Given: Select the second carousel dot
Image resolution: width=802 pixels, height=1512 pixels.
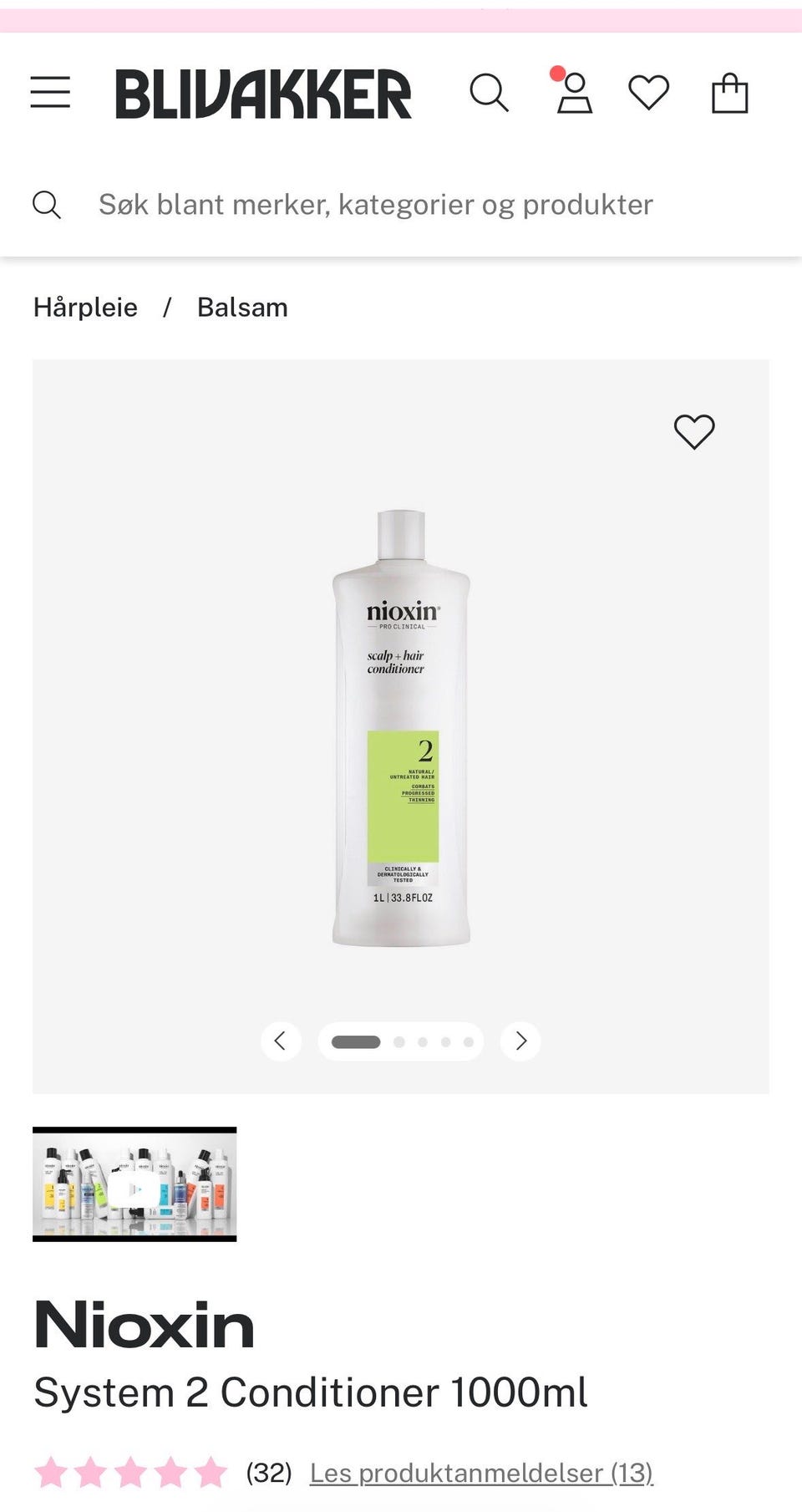Looking at the screenshot, I should coord(399,1042).
